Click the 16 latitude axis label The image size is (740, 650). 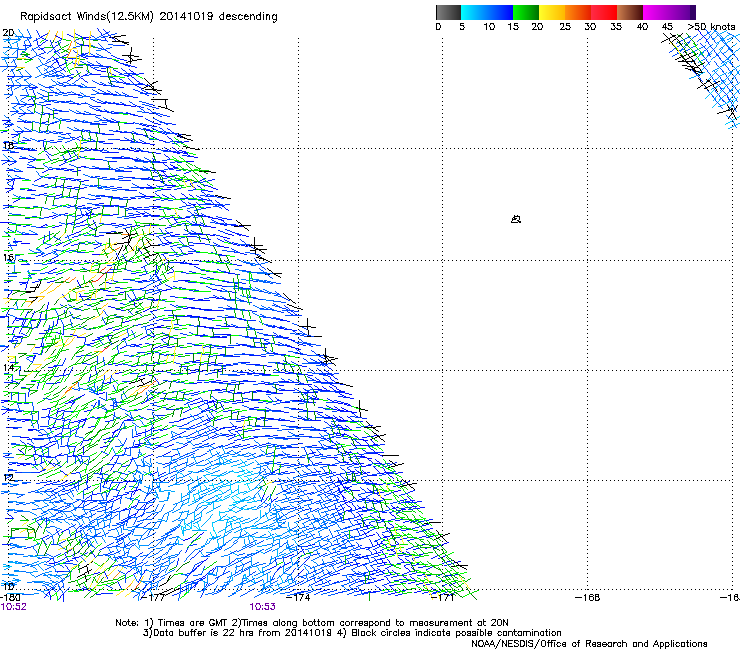pyautogui.click(x=8, y=257)
